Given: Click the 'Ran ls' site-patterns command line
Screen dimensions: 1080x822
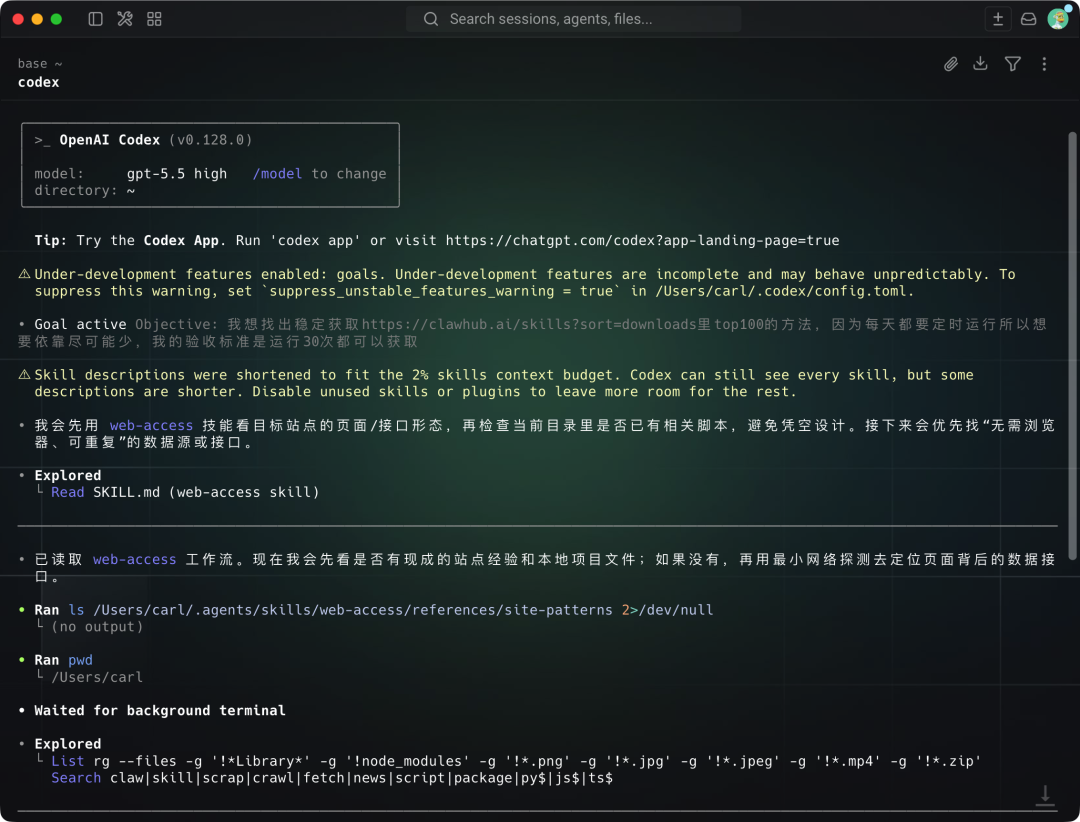Looking at the screenshot, I should 373,610.
